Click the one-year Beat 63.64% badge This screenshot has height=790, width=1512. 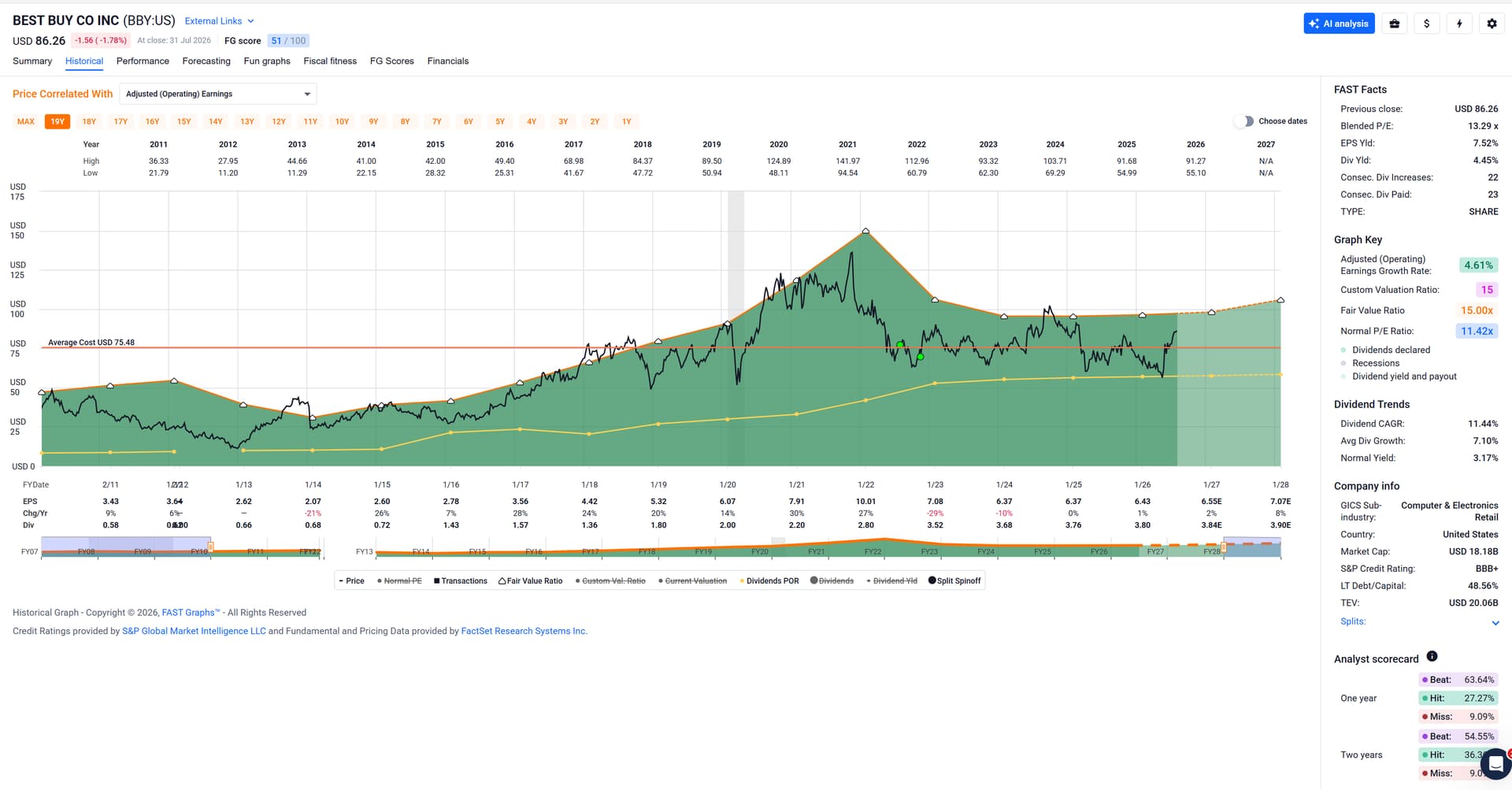[x=1458, y=680]
